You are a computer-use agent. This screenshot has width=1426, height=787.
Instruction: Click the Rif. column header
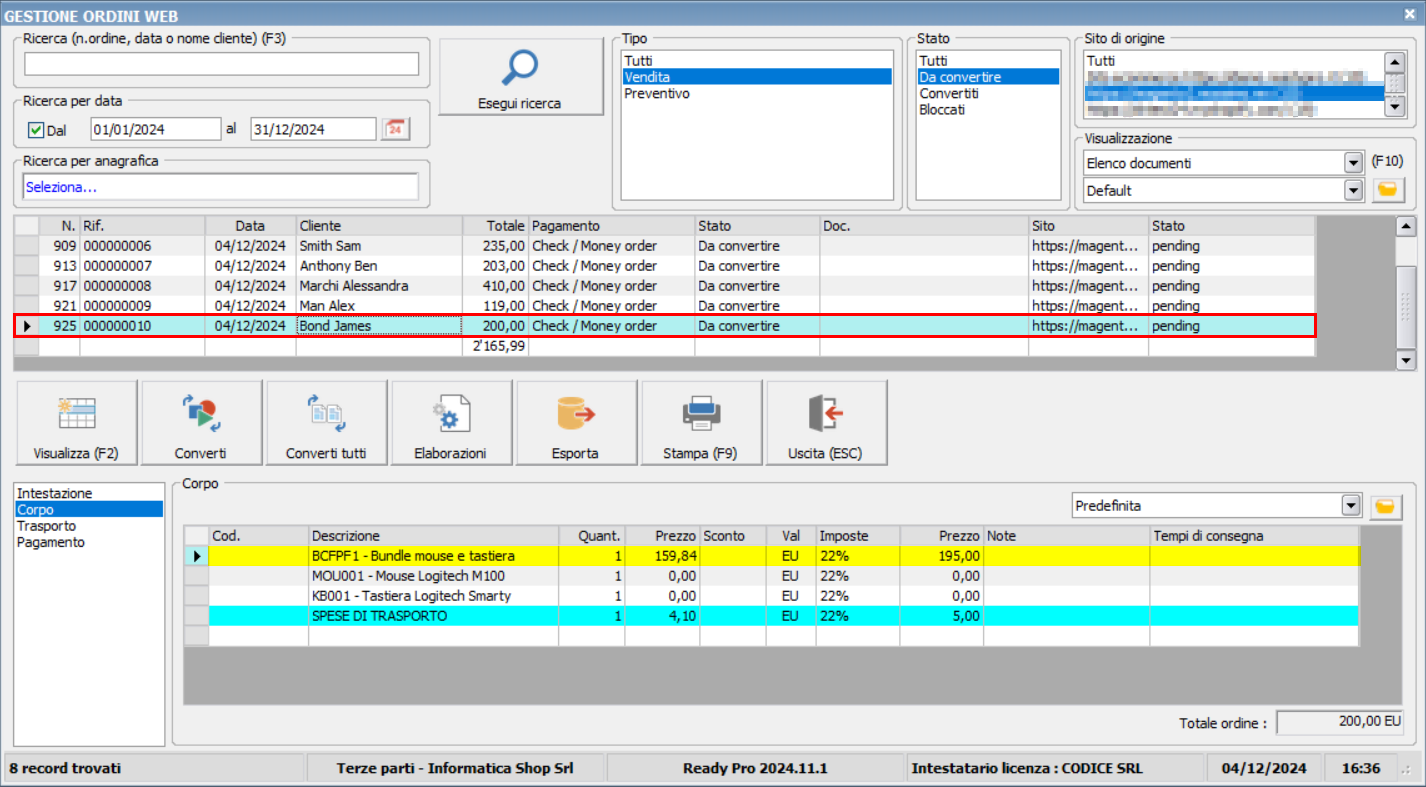pyautogui.click(x=142, y=226)
